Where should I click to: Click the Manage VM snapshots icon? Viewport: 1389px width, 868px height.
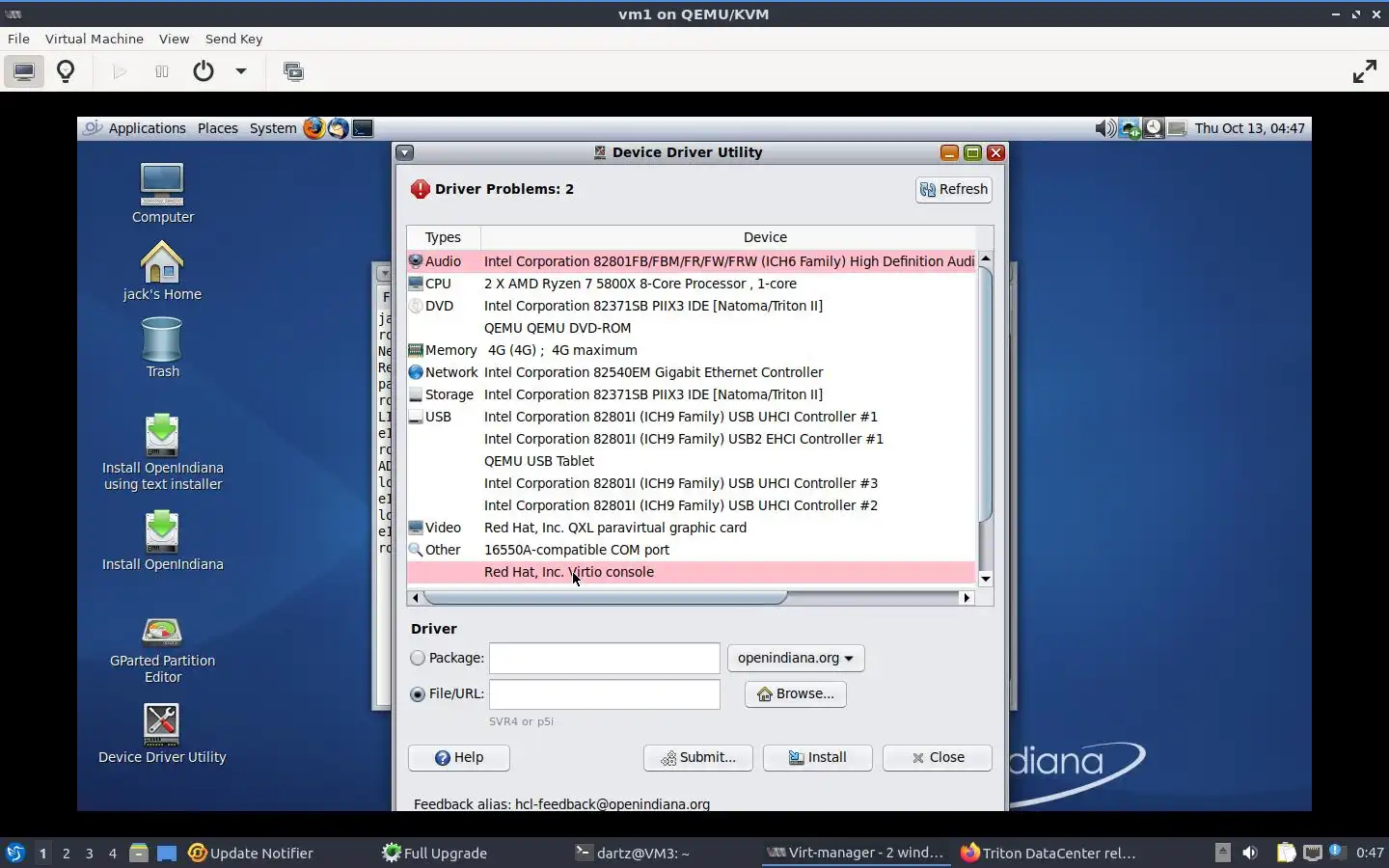[x=293, y=71]
